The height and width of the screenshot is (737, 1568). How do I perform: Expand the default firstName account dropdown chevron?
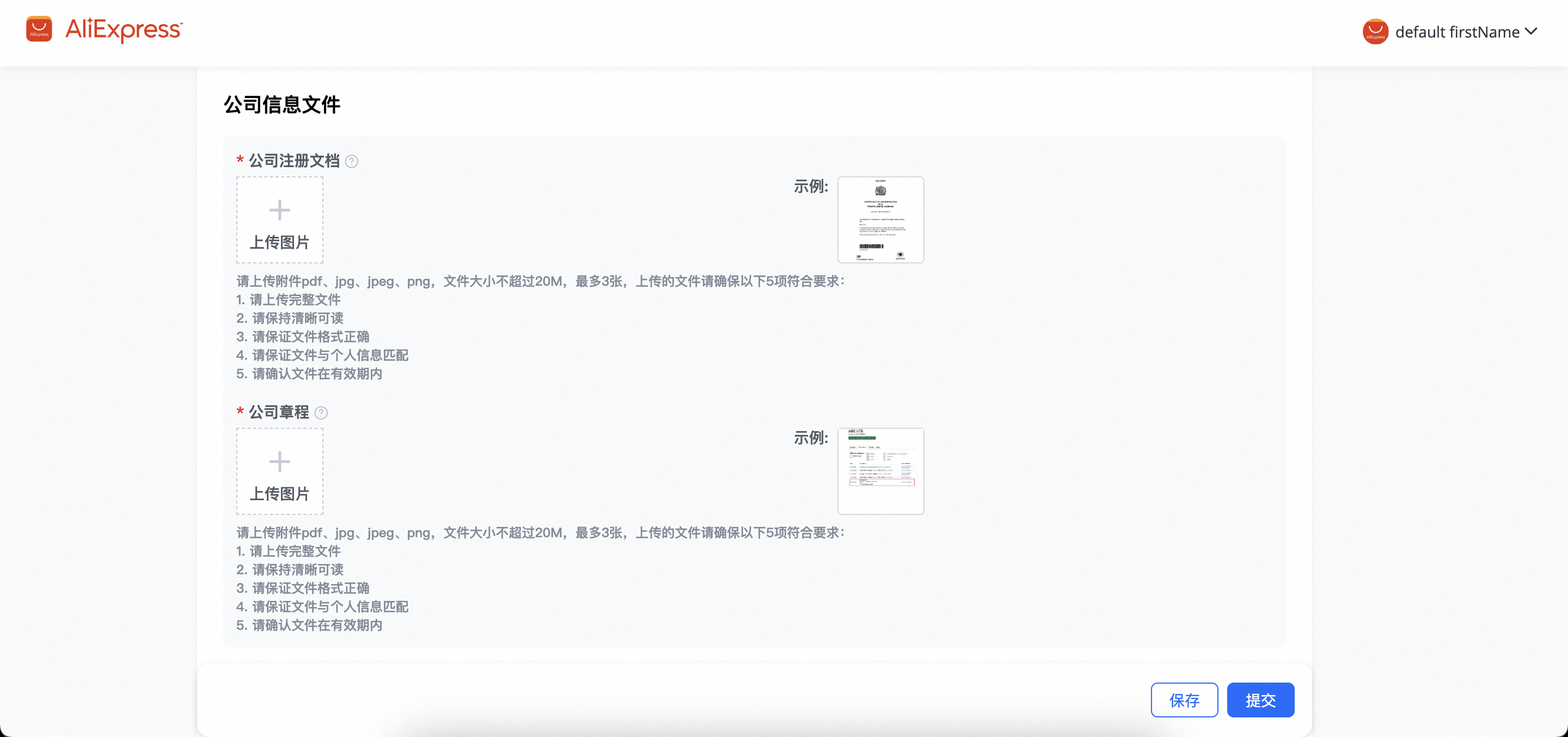tap(1532, 32)
